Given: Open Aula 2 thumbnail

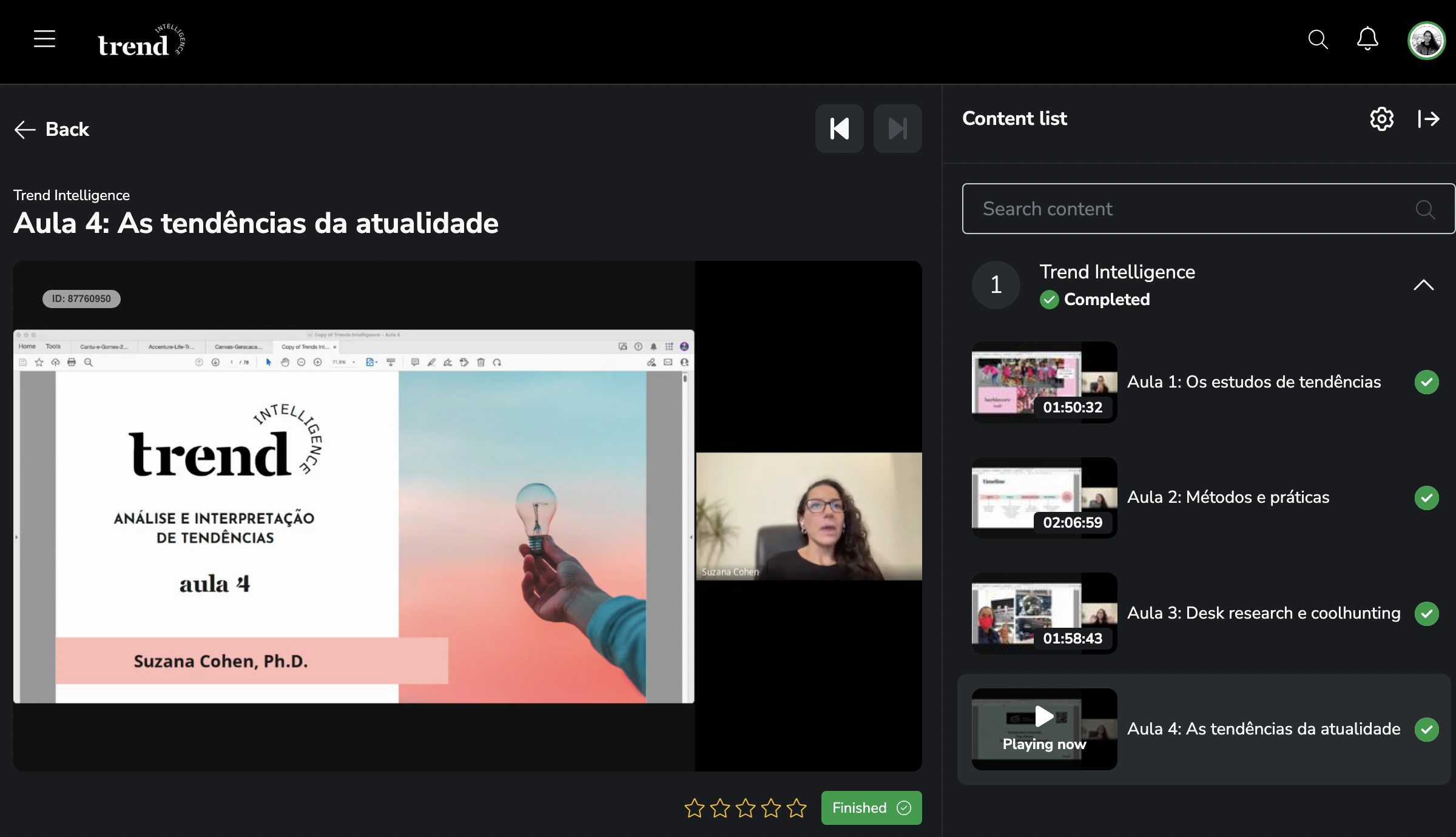Looking at the screenshot, I should coord(1044,497).
